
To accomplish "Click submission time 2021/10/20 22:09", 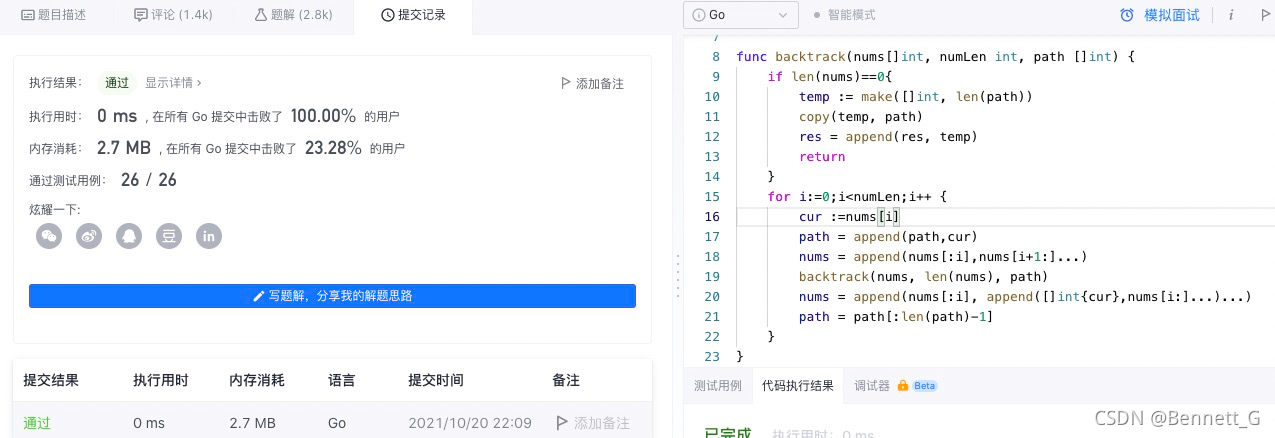I will point(470,423).
